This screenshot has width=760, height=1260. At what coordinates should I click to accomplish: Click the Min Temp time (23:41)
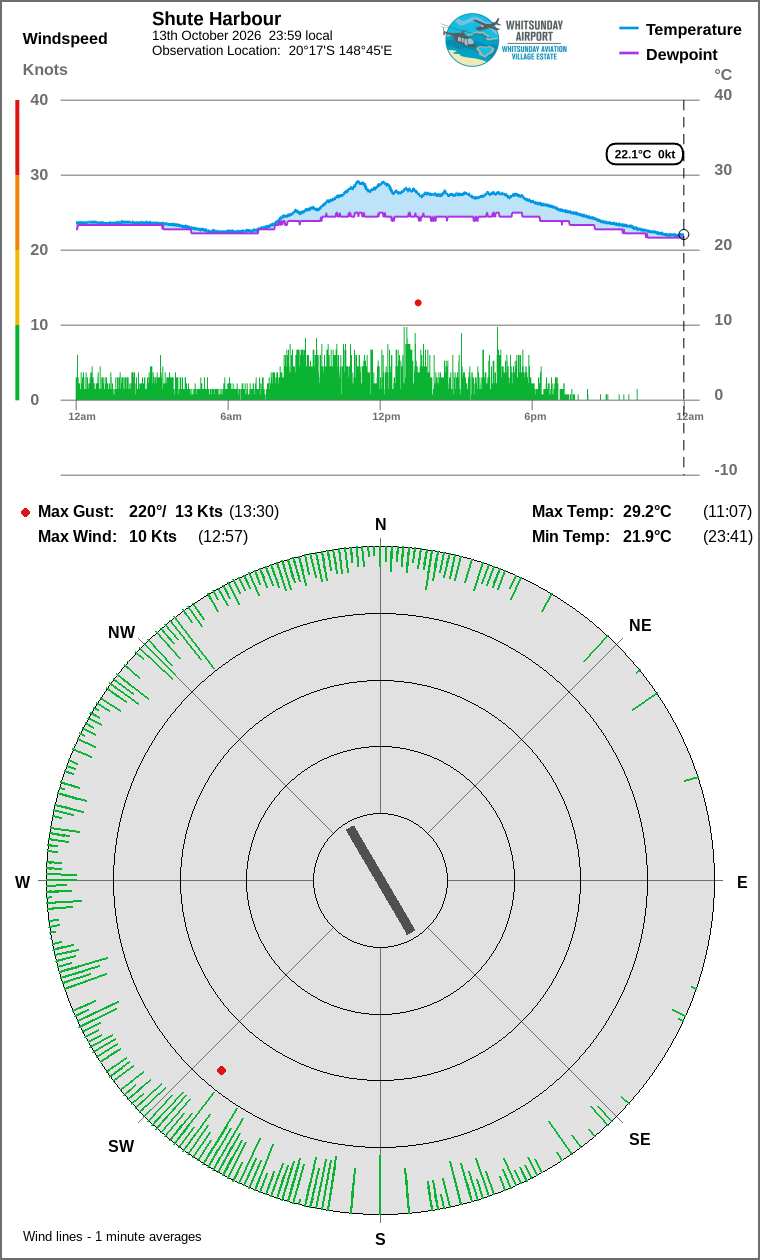(728, 537)
